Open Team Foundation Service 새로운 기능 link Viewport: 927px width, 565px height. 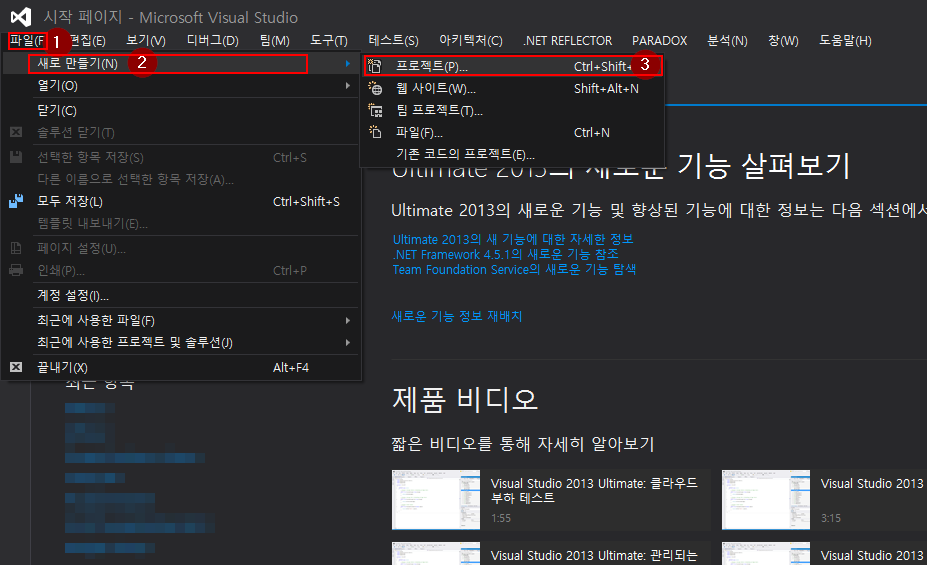[514, 269]
